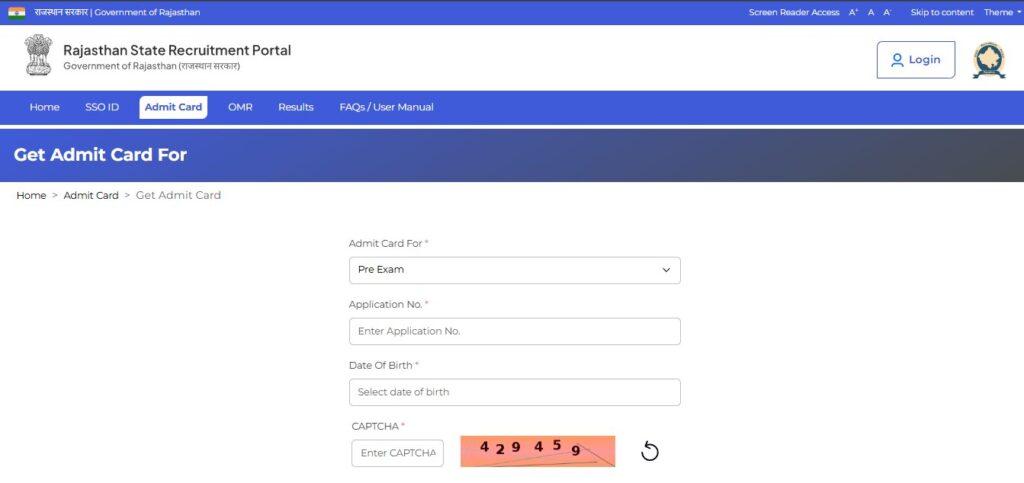Image resolution: width=1024 pixels, height=483 pixels.
Task: Expand the Pre Exam chevron arrow
Action: pyautogui.click(x=666, y=270)
